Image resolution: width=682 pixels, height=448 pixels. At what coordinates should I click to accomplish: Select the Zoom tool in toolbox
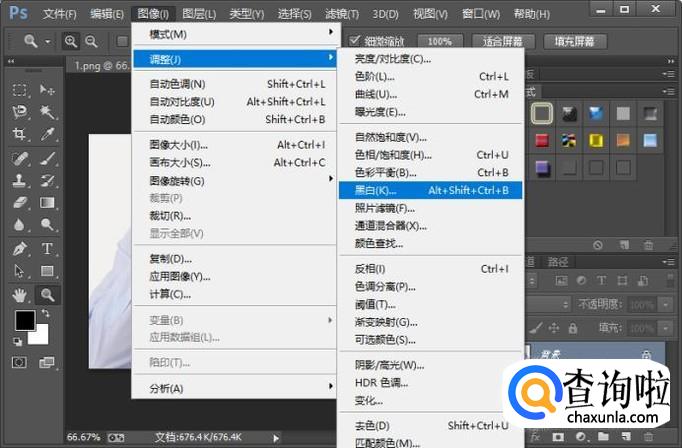(47, 295)
